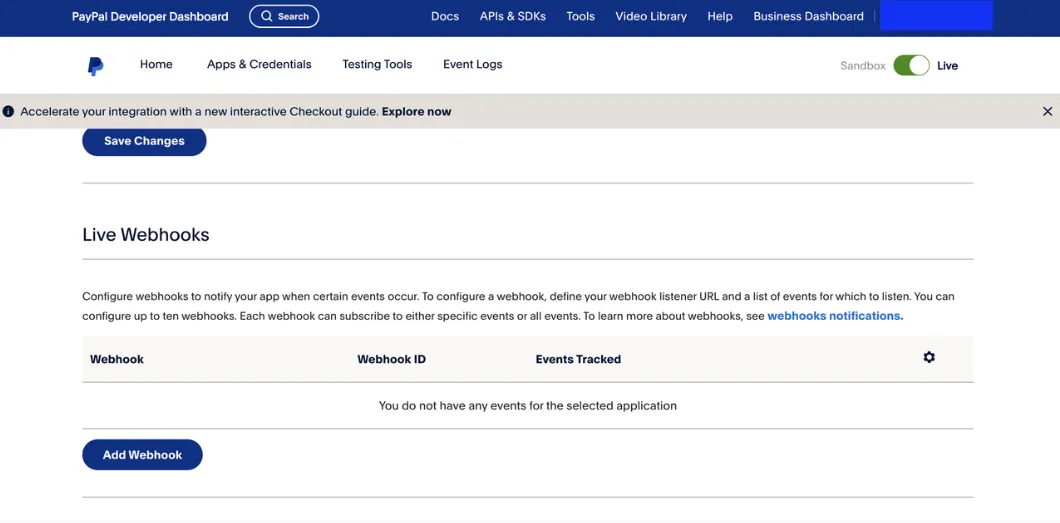Open the Tools menu
1060x523 pixels.
coord(581,16)
